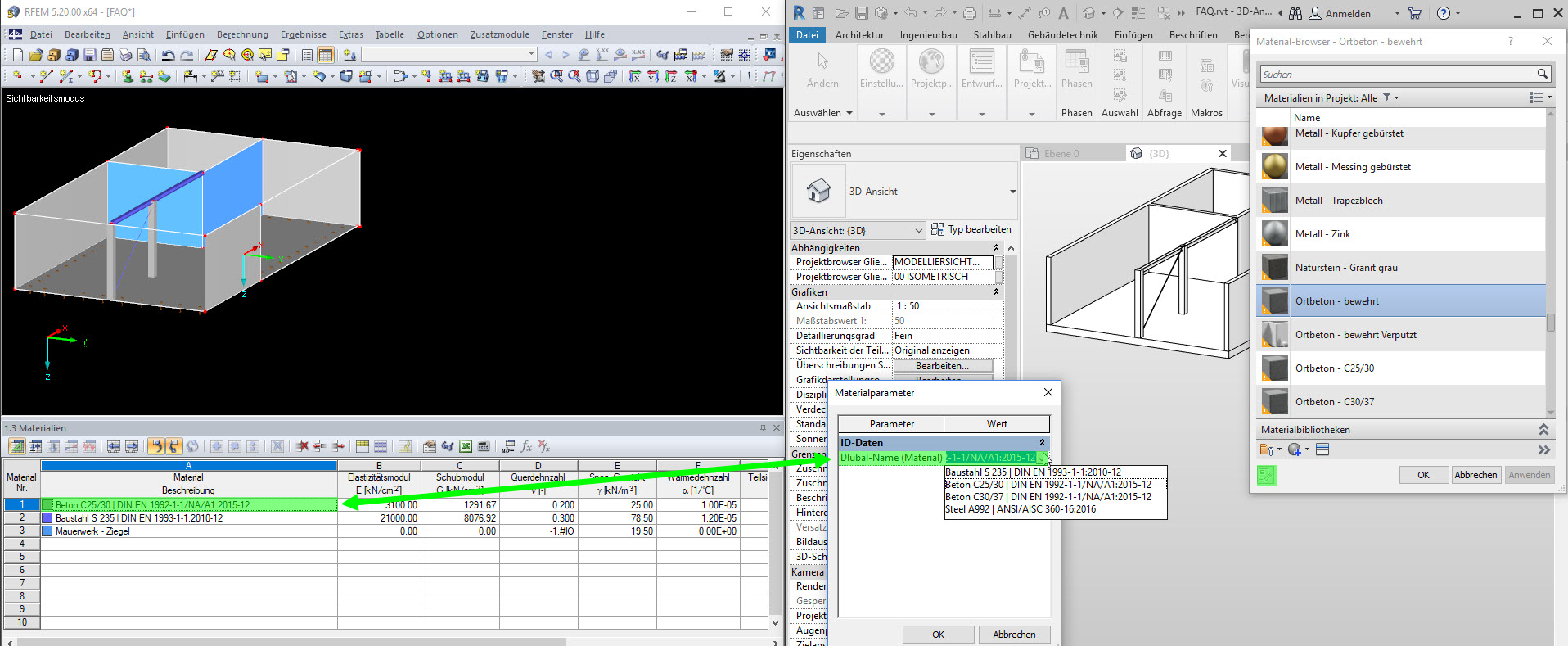Click the view in Y direction icon
Screen dimensions: 1568x646
[x=653, y=76]
